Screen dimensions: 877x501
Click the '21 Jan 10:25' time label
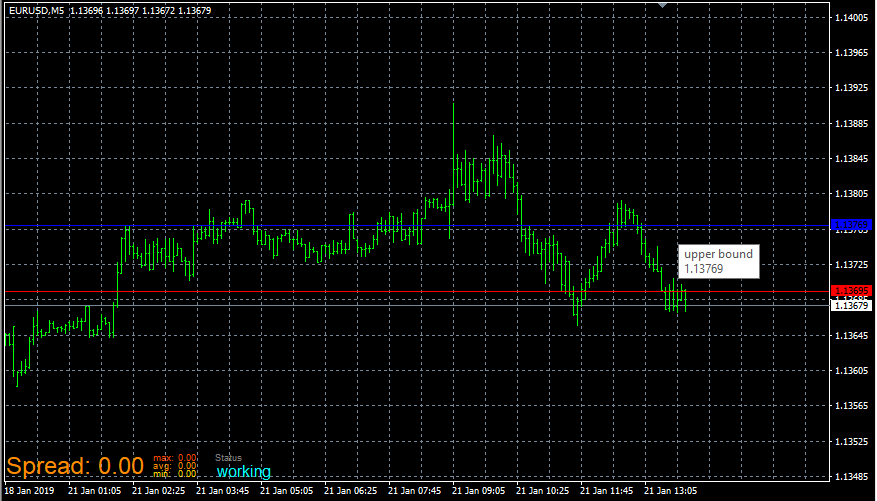coord(544,490)
